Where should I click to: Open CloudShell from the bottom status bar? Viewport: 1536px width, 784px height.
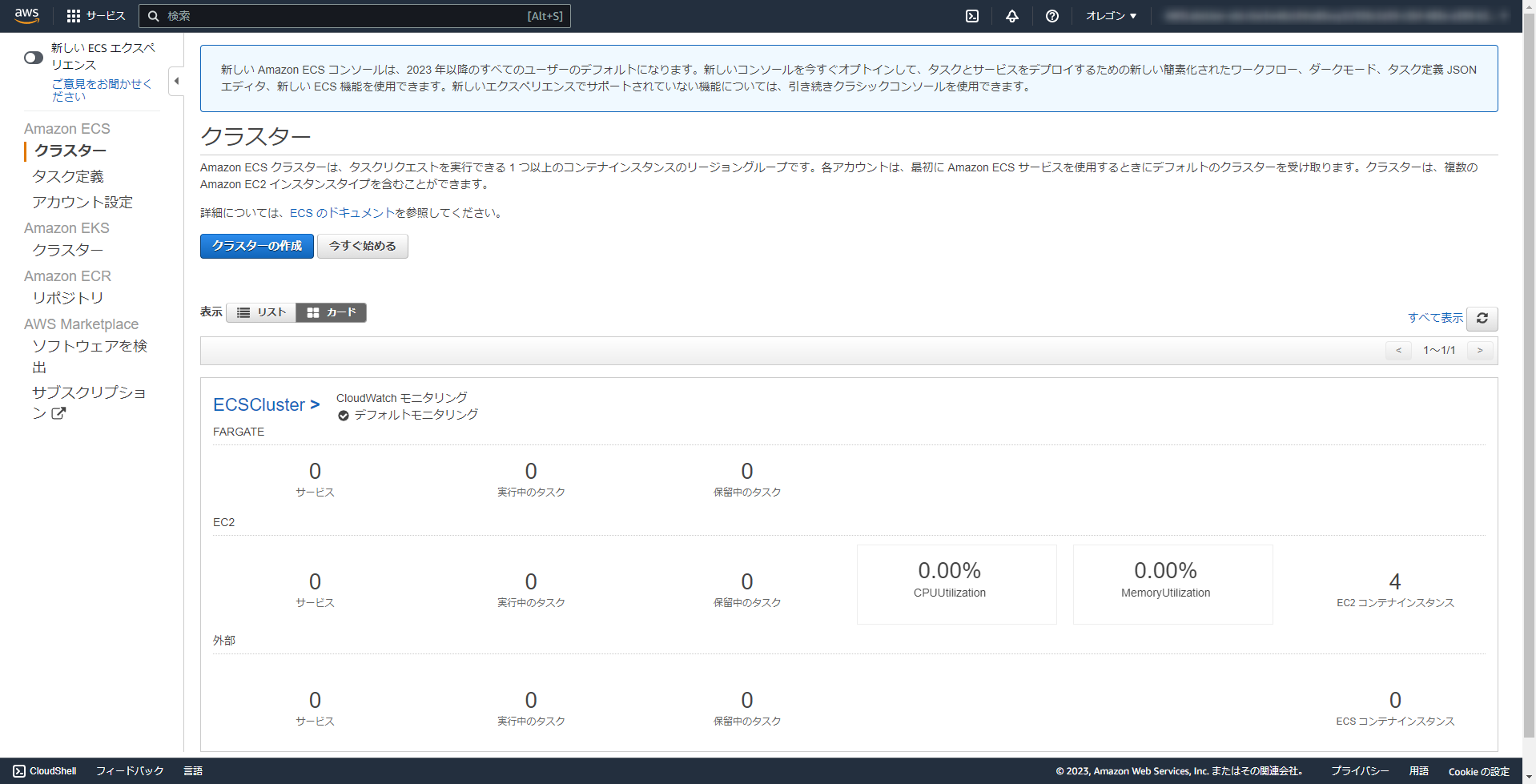44,770
